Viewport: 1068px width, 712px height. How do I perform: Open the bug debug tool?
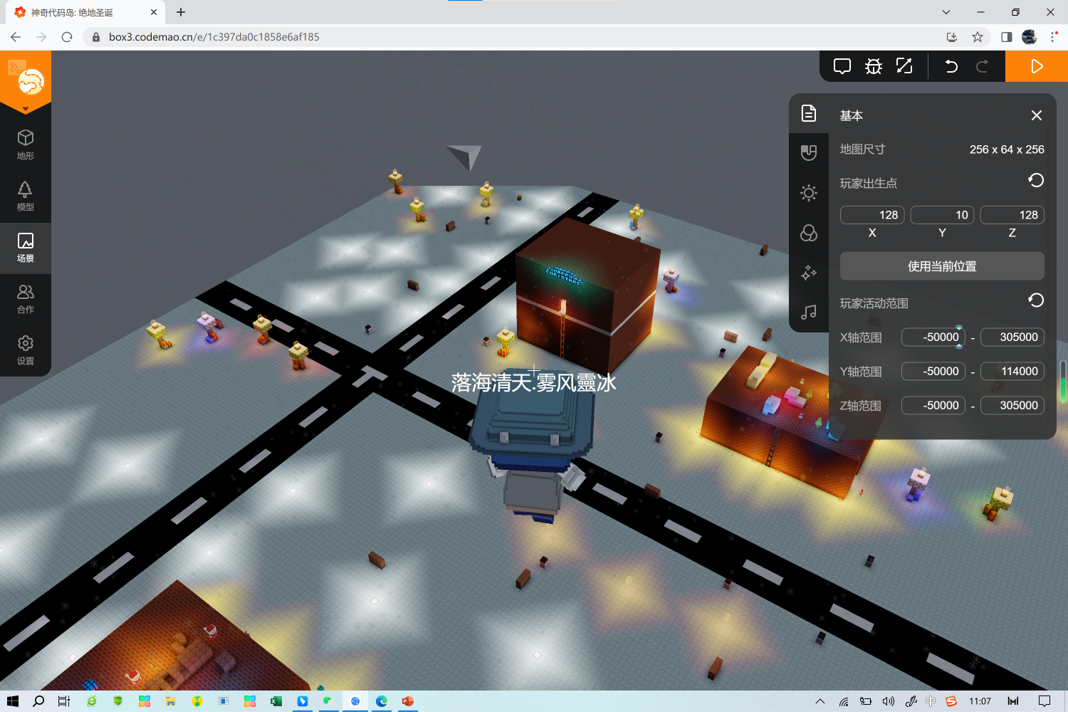[873, 66]
